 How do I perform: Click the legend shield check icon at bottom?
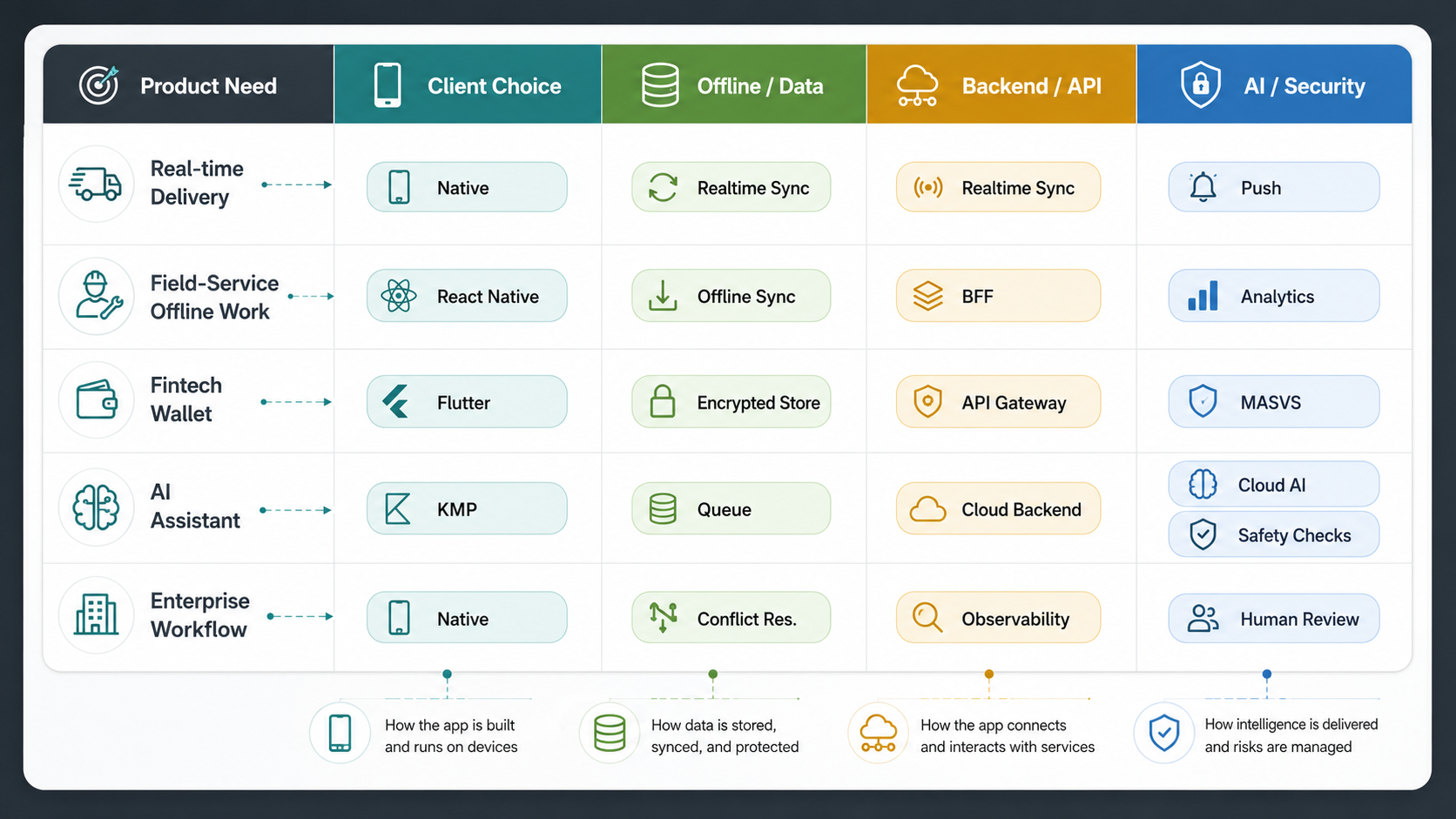[1164, 733]
